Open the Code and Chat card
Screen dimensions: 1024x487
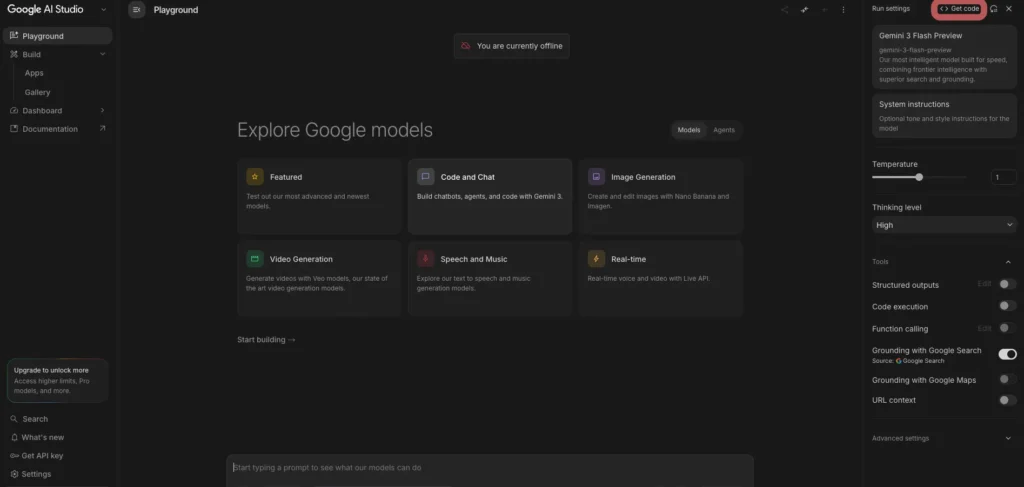pos(490,196)
